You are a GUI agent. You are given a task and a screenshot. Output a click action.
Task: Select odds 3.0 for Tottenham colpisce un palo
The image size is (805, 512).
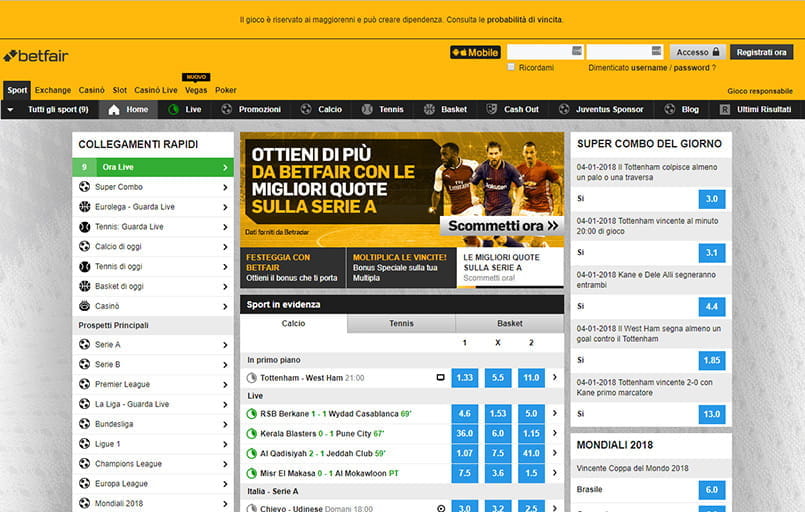(x=712, y=199)
